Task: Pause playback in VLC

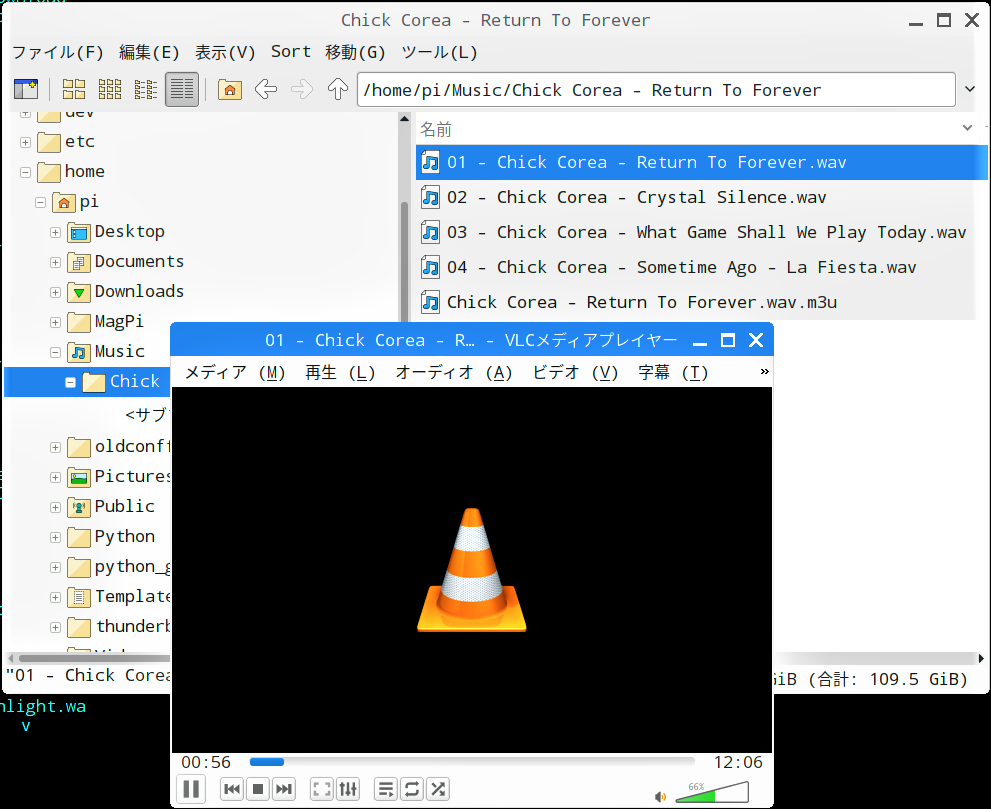Action: [x=191, y=789]
